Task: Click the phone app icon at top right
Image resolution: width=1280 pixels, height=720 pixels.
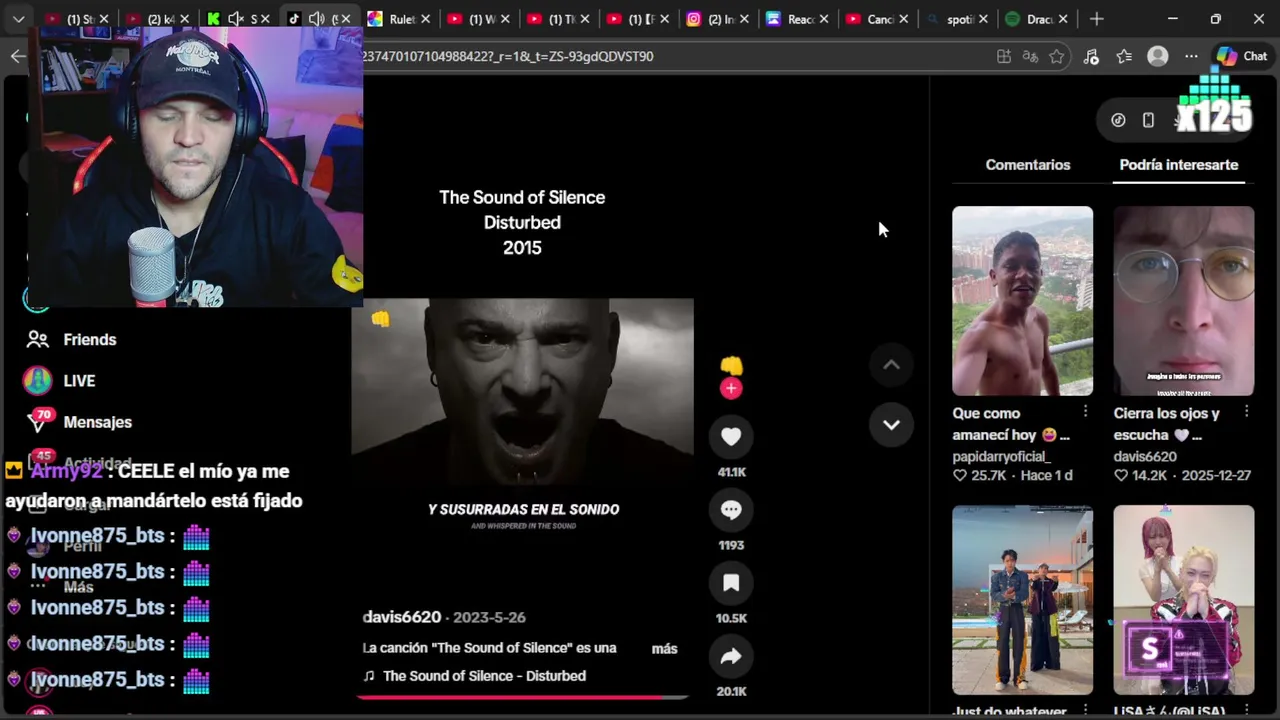Action: click(x=1148, y=120)
